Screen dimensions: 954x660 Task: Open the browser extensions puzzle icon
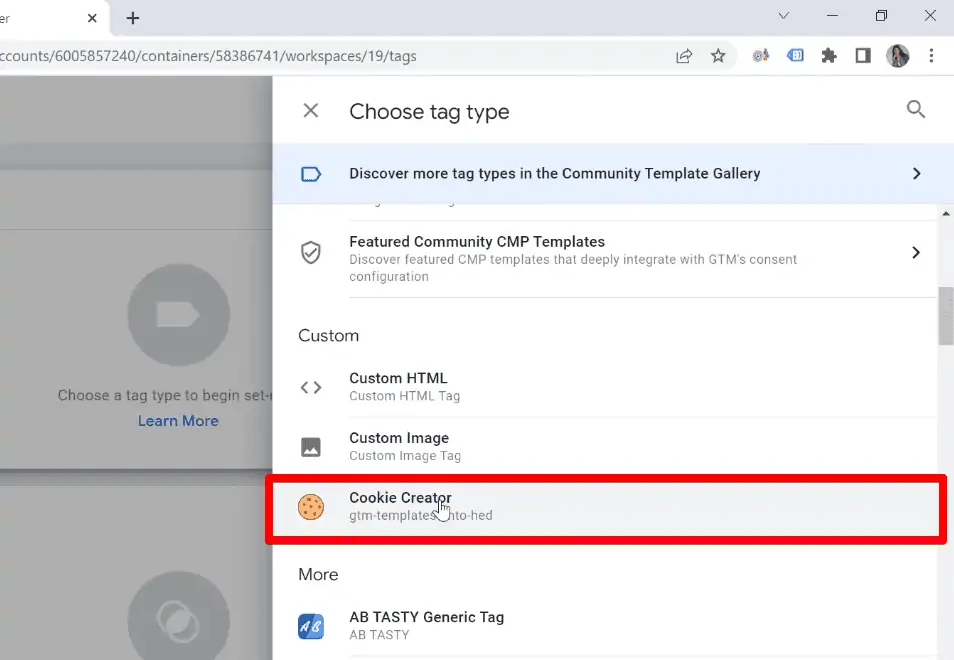click(x=828, y=56)
